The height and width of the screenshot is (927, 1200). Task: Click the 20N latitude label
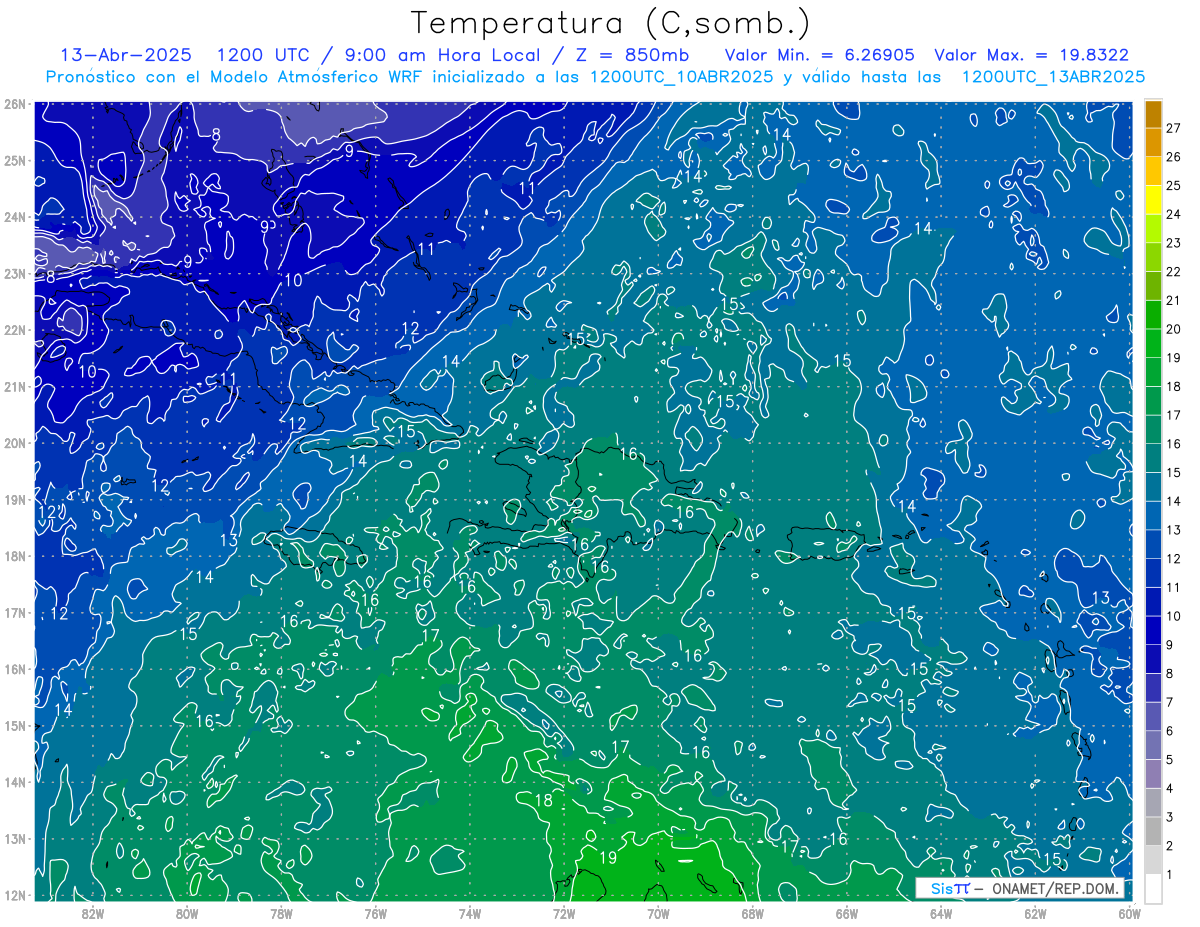coord(14,443)
